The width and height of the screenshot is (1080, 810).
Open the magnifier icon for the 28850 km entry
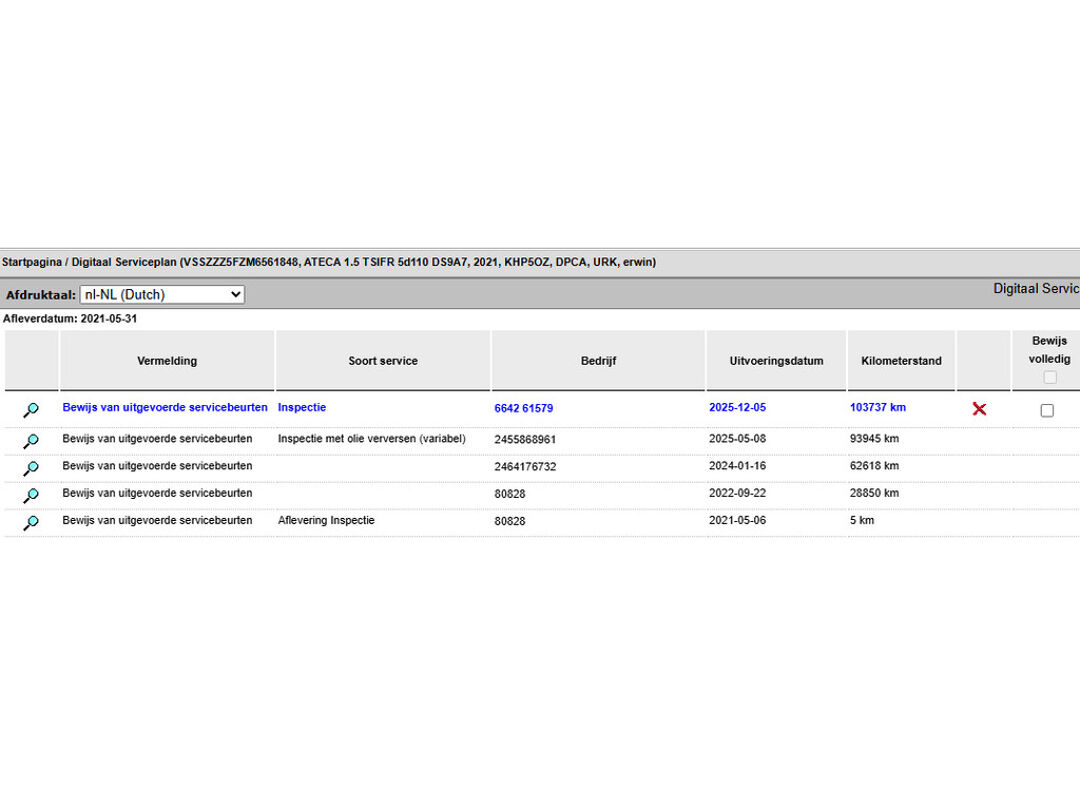click(31, 495)
